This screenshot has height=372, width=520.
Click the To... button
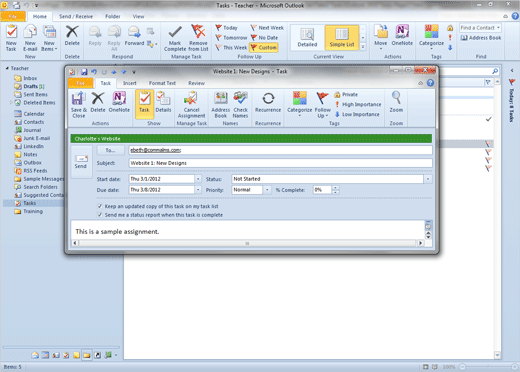(110, 150)
